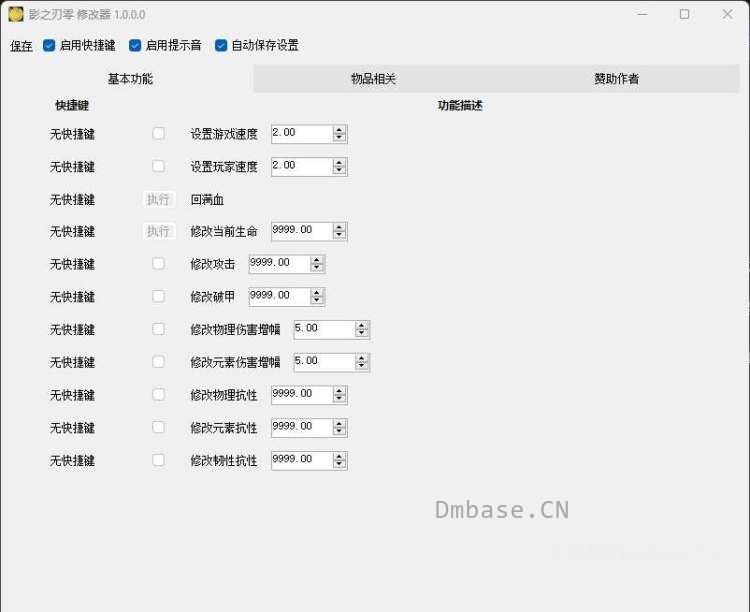Set hotkey 无快捷键 for 修改物理伤害增幅
The width and height of the screenshot is (750, 612).
point(72,330)
